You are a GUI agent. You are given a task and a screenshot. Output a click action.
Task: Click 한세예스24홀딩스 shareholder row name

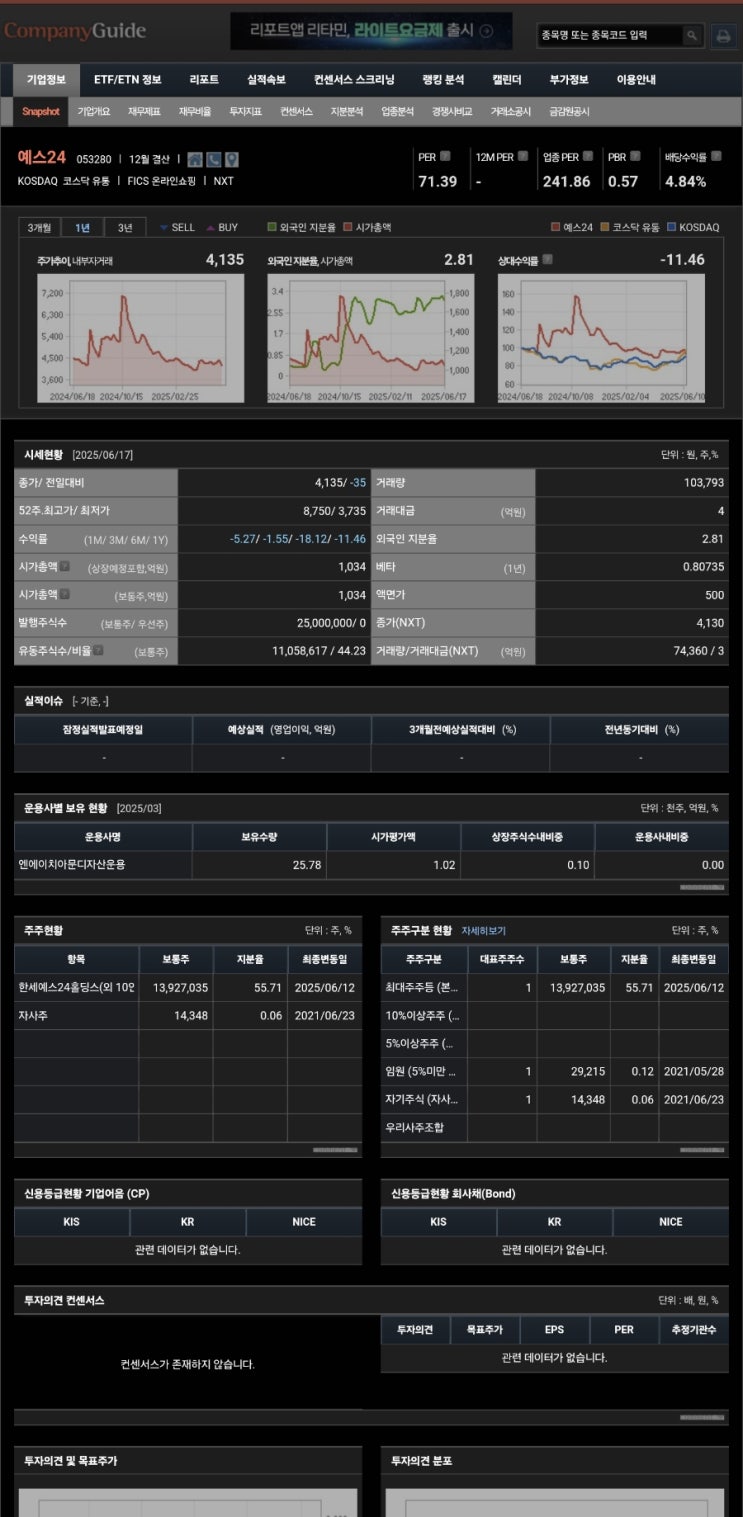pos(76,987)
